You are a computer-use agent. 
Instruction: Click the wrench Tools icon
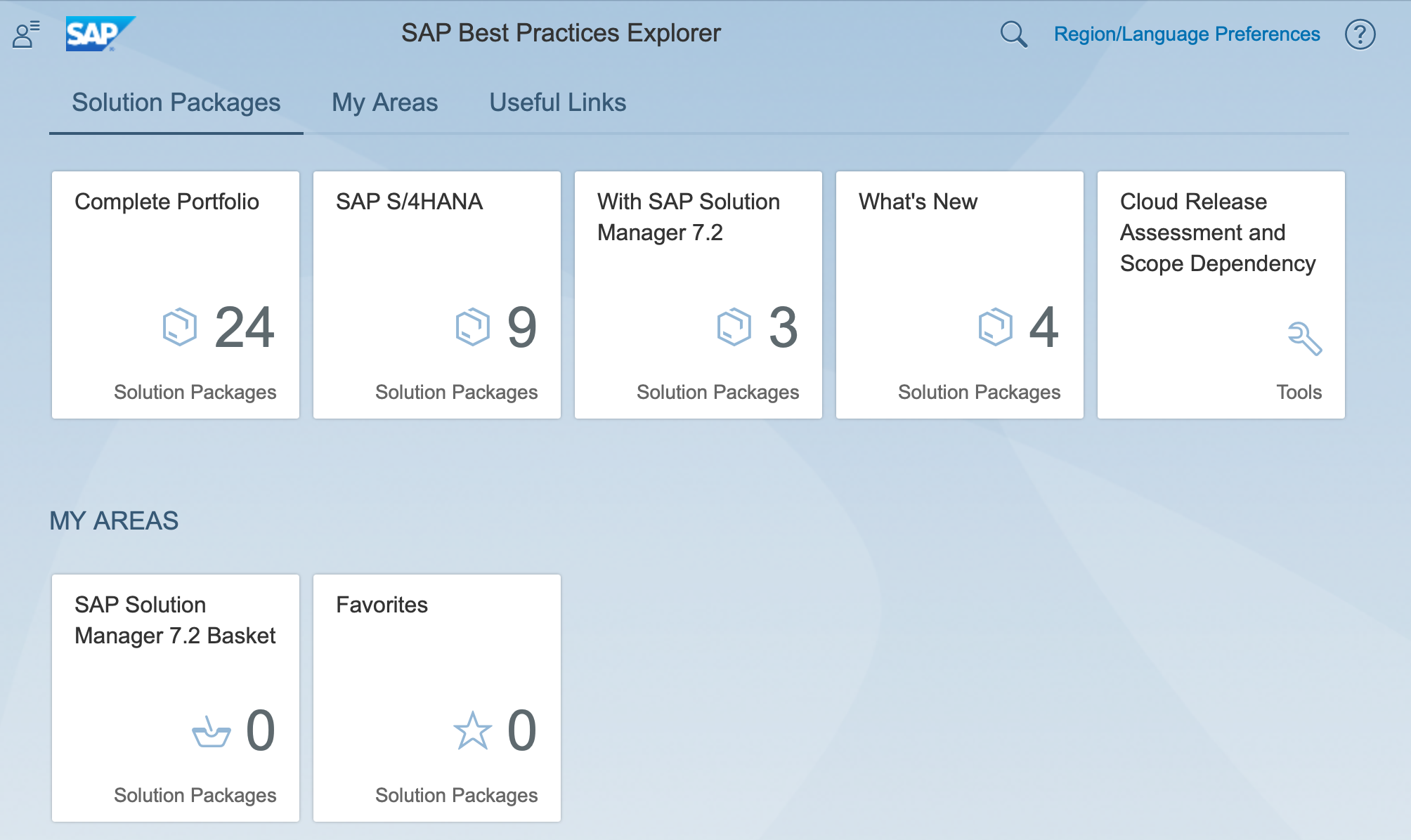click(x=1305, y=339)
